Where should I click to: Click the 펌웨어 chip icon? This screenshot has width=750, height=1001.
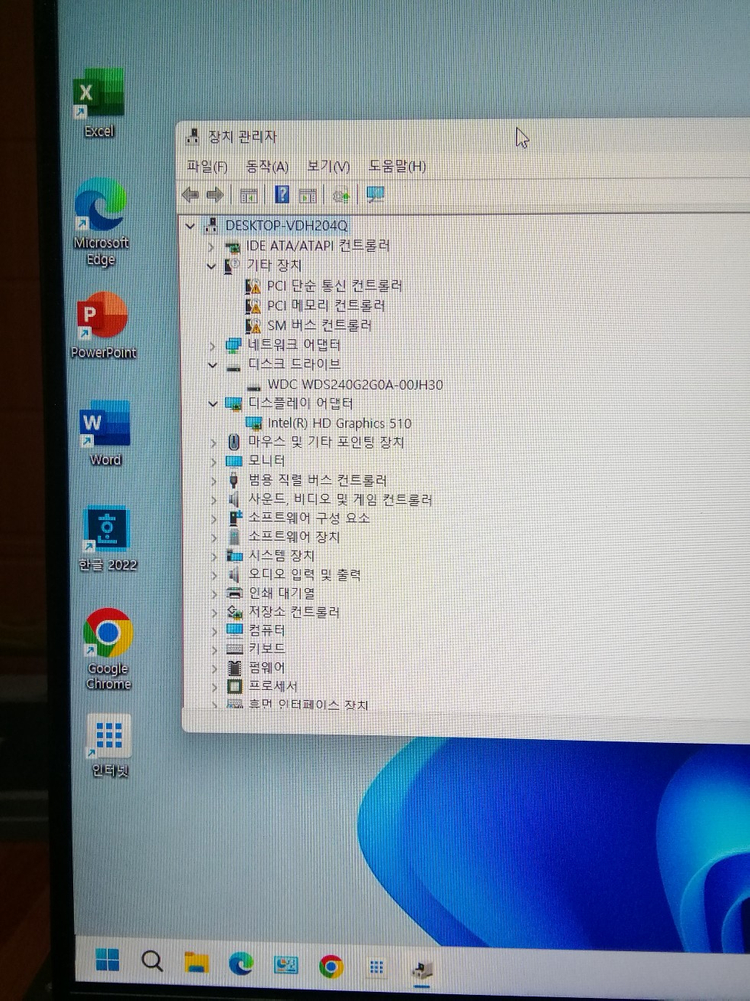235,668
